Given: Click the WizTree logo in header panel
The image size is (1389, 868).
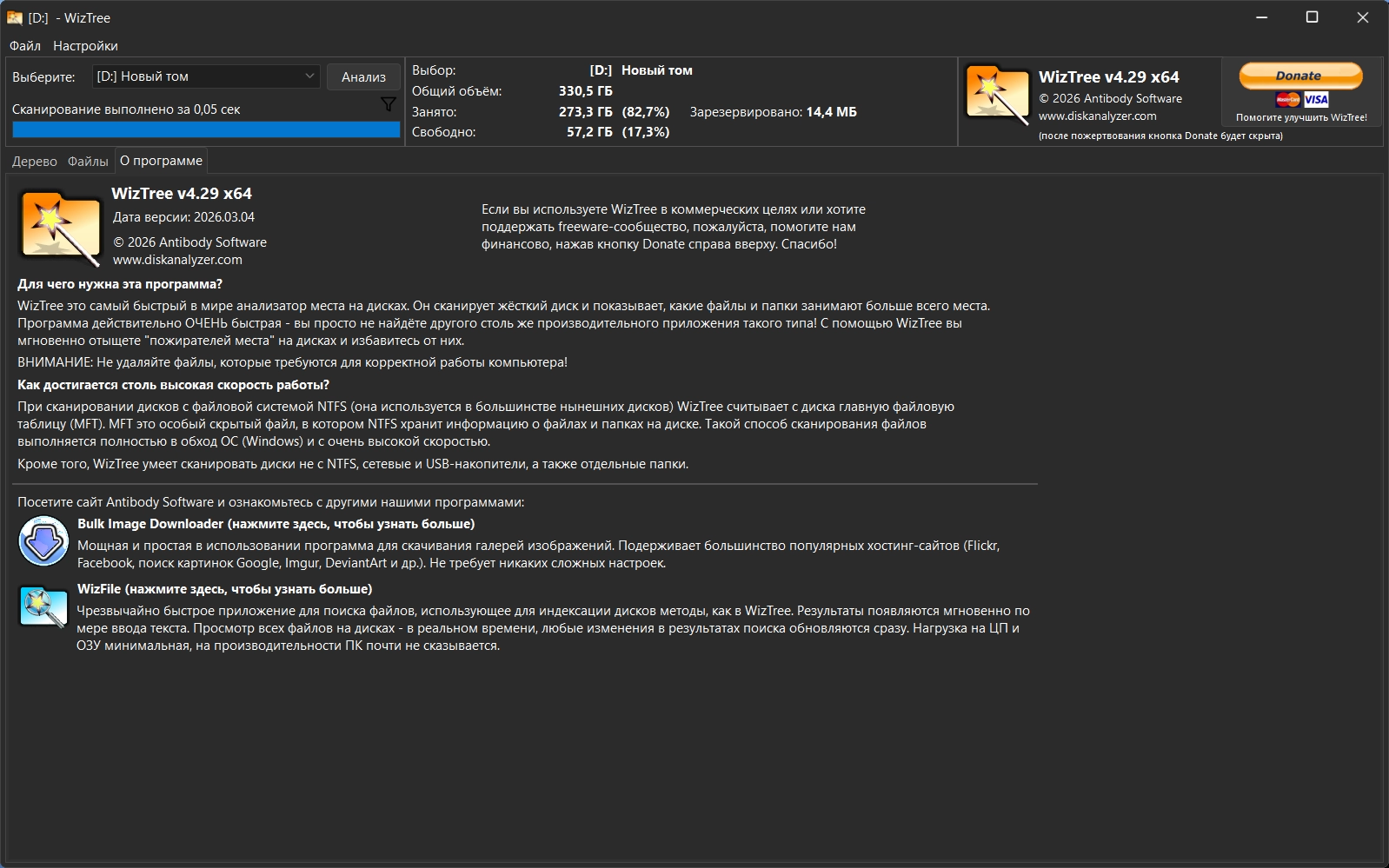Looking at the screenshot, I should [x=998, y=95].
